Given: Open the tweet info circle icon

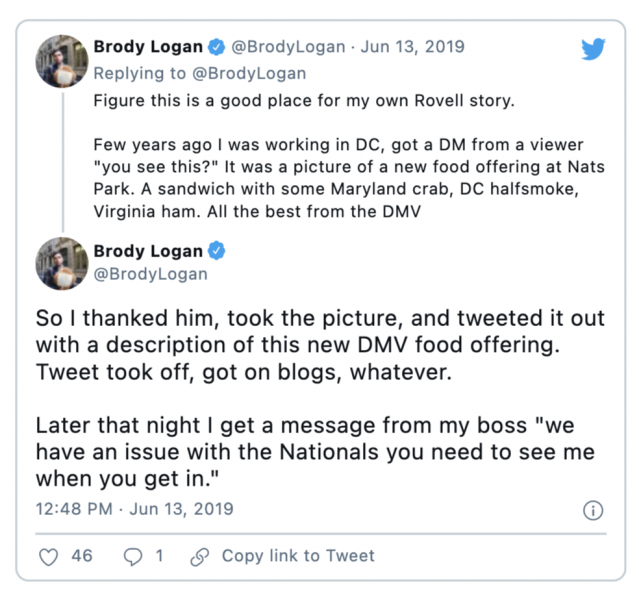Looking at the screenshot, I should pyautogui.click(x=593, y=510).
